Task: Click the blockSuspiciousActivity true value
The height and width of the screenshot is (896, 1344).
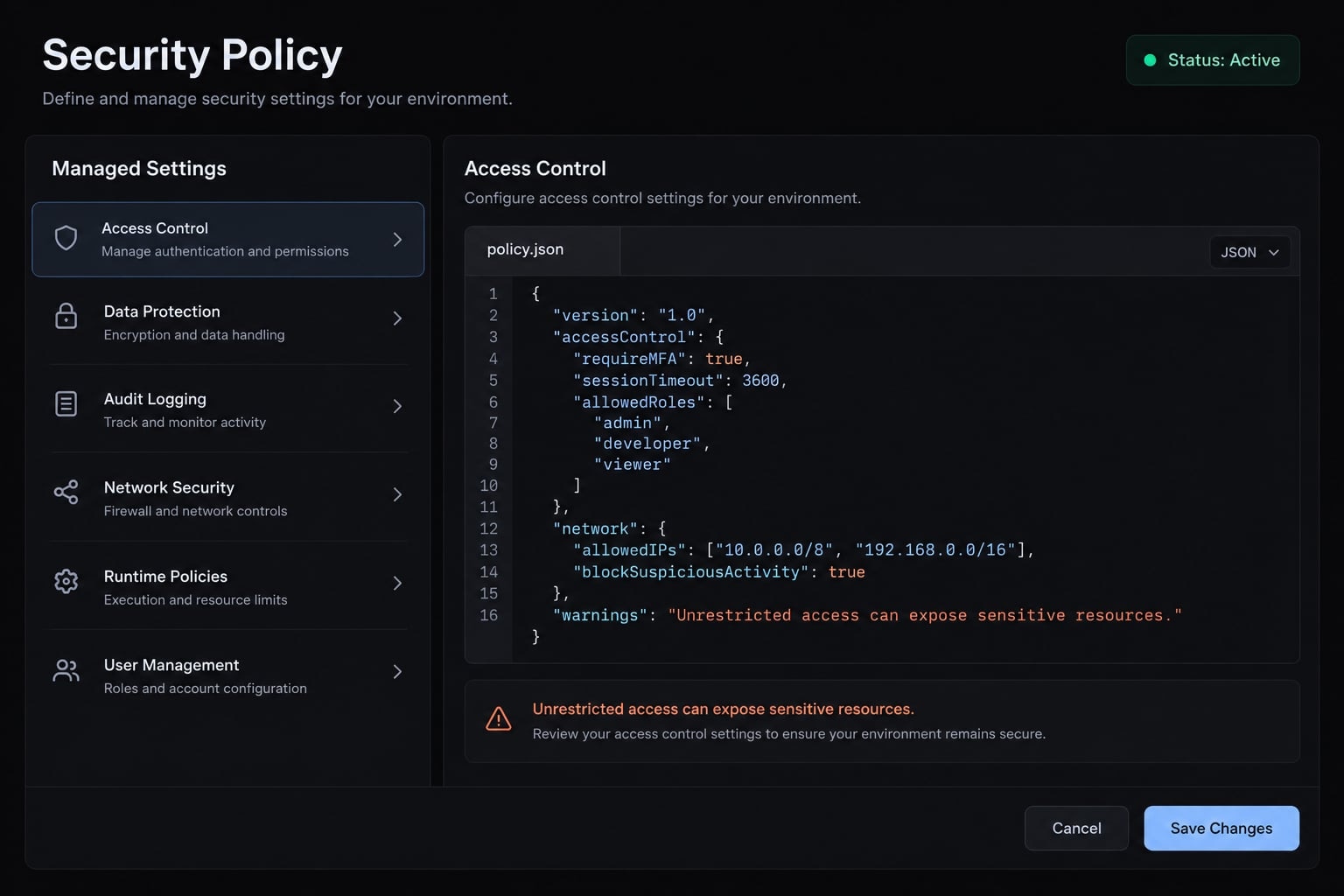Action: pos(846,572)
